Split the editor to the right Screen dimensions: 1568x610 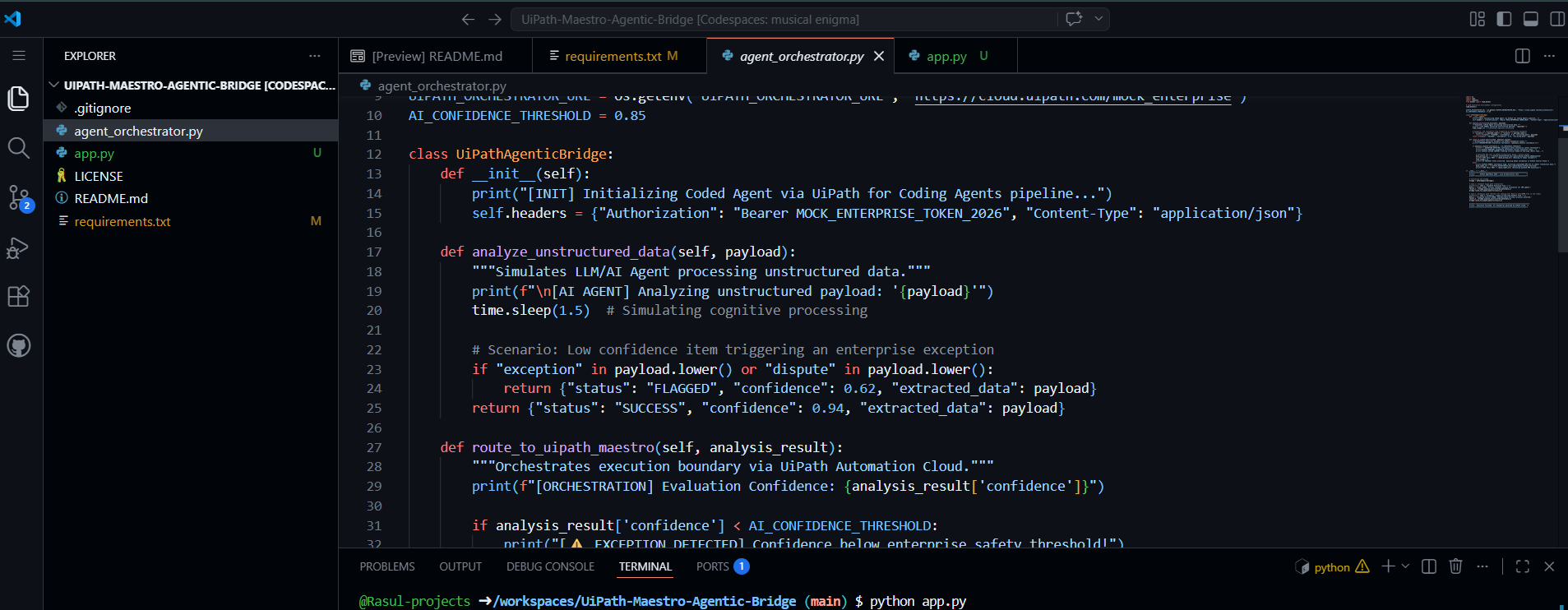[x=1523, y=56]
